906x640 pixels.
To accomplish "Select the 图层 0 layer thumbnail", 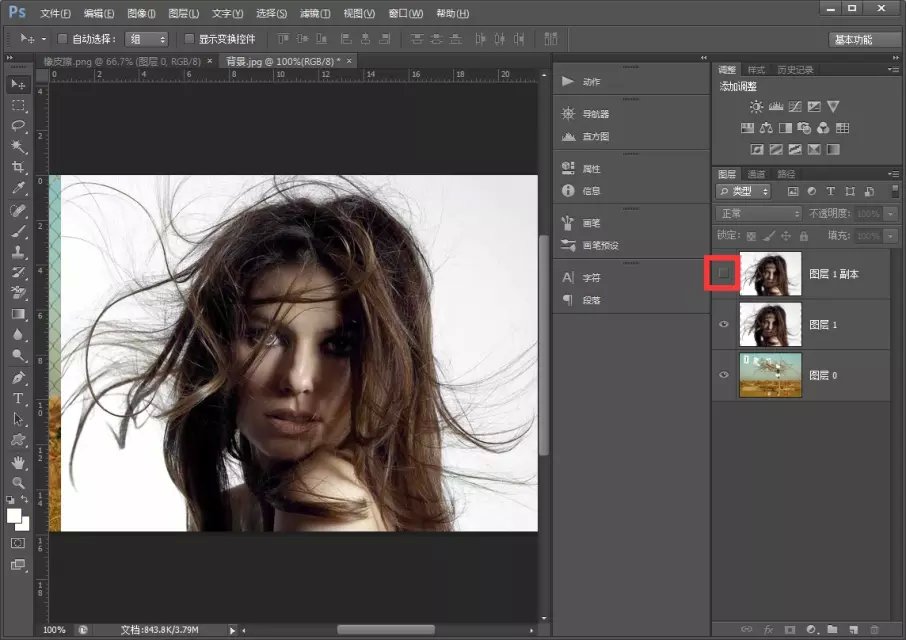I will click(x=770, y=375).
